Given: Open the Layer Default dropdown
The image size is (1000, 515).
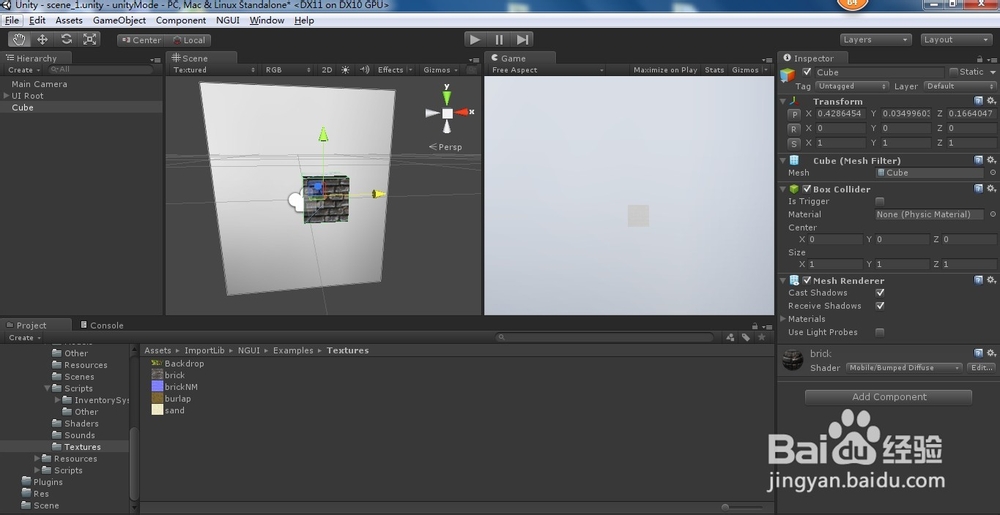Looking at the screenshot, I should 960,86.
